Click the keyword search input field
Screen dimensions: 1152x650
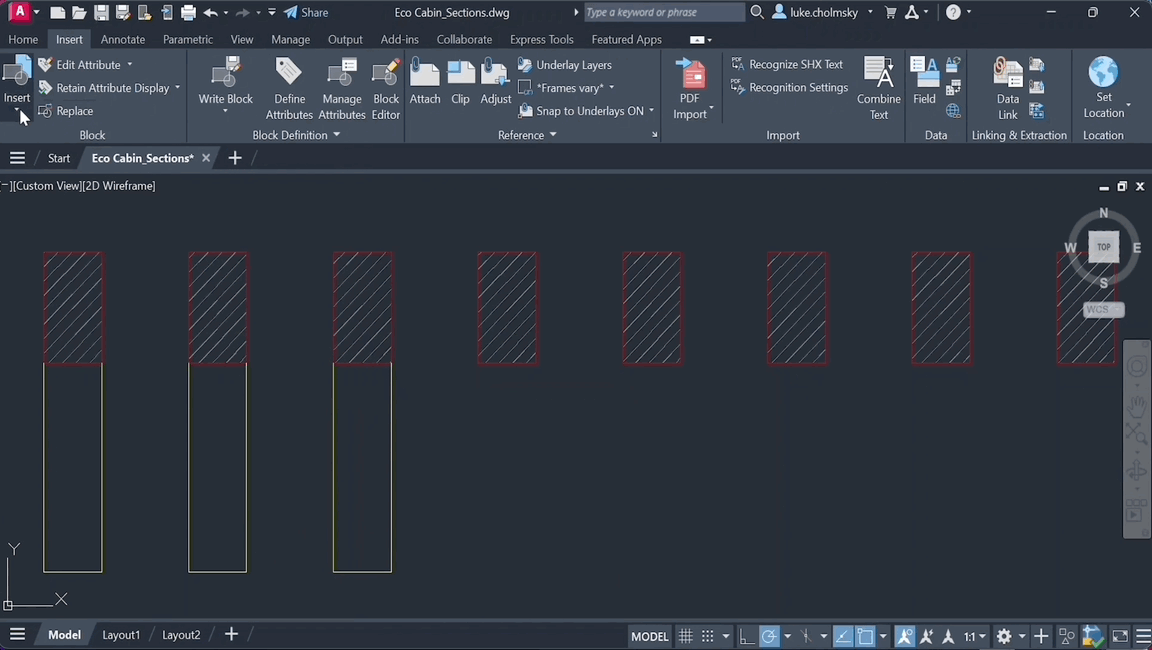(x=664, y=12)
